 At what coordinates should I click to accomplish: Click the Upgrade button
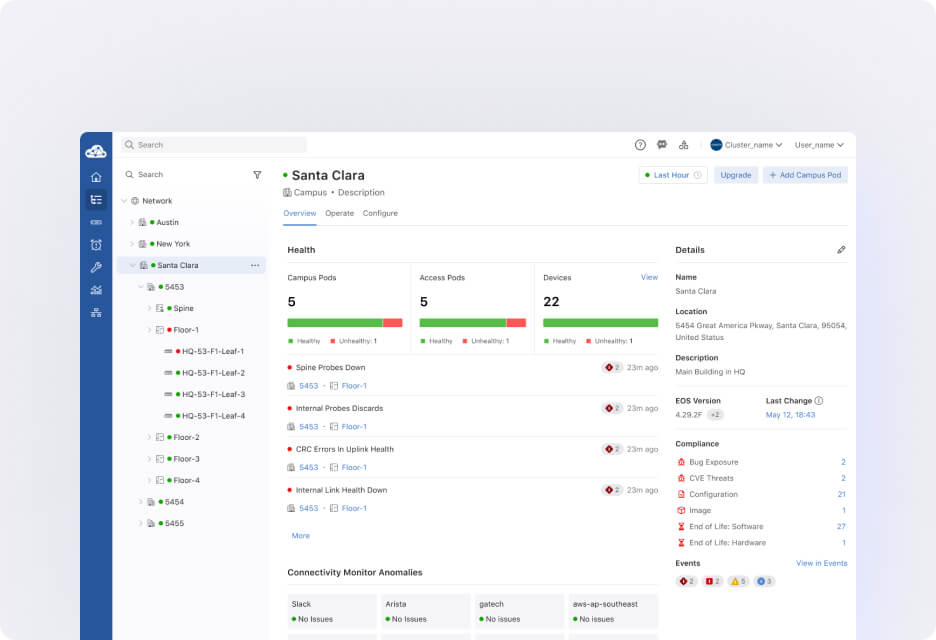(735, 175)
